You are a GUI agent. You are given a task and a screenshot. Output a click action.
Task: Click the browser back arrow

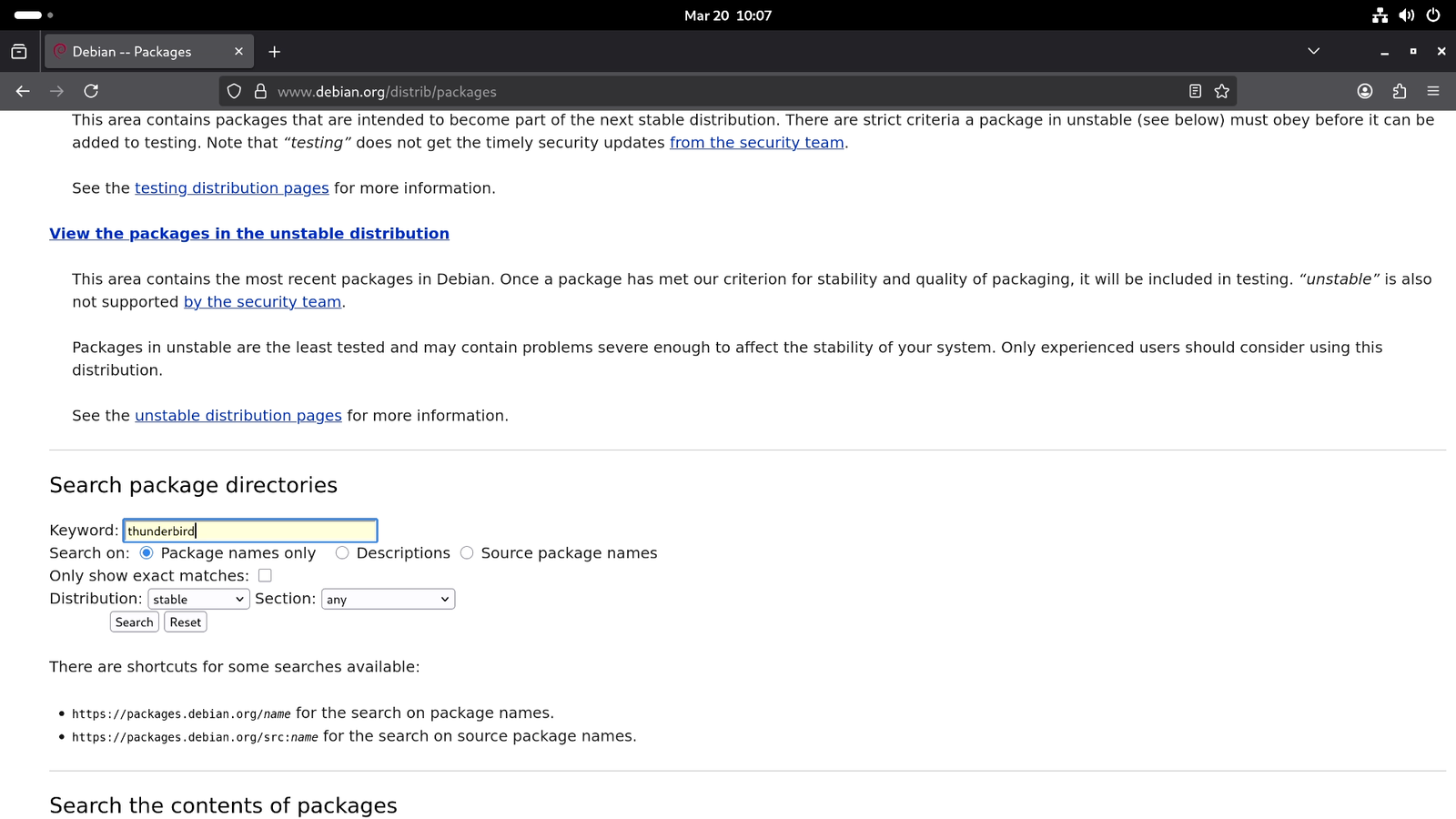23,91
